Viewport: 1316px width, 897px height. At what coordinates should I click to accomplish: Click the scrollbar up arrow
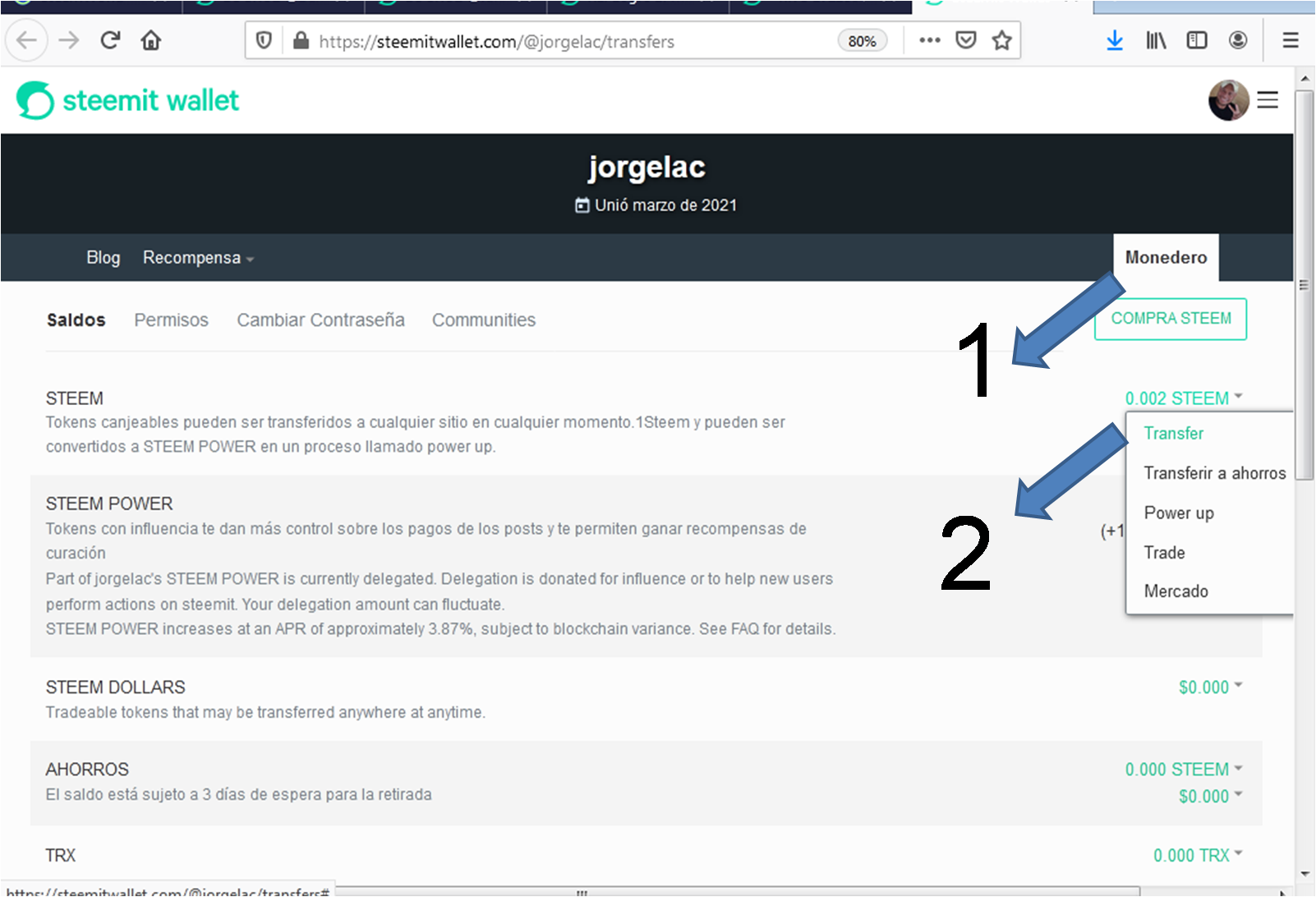[x=1304, y=79]
